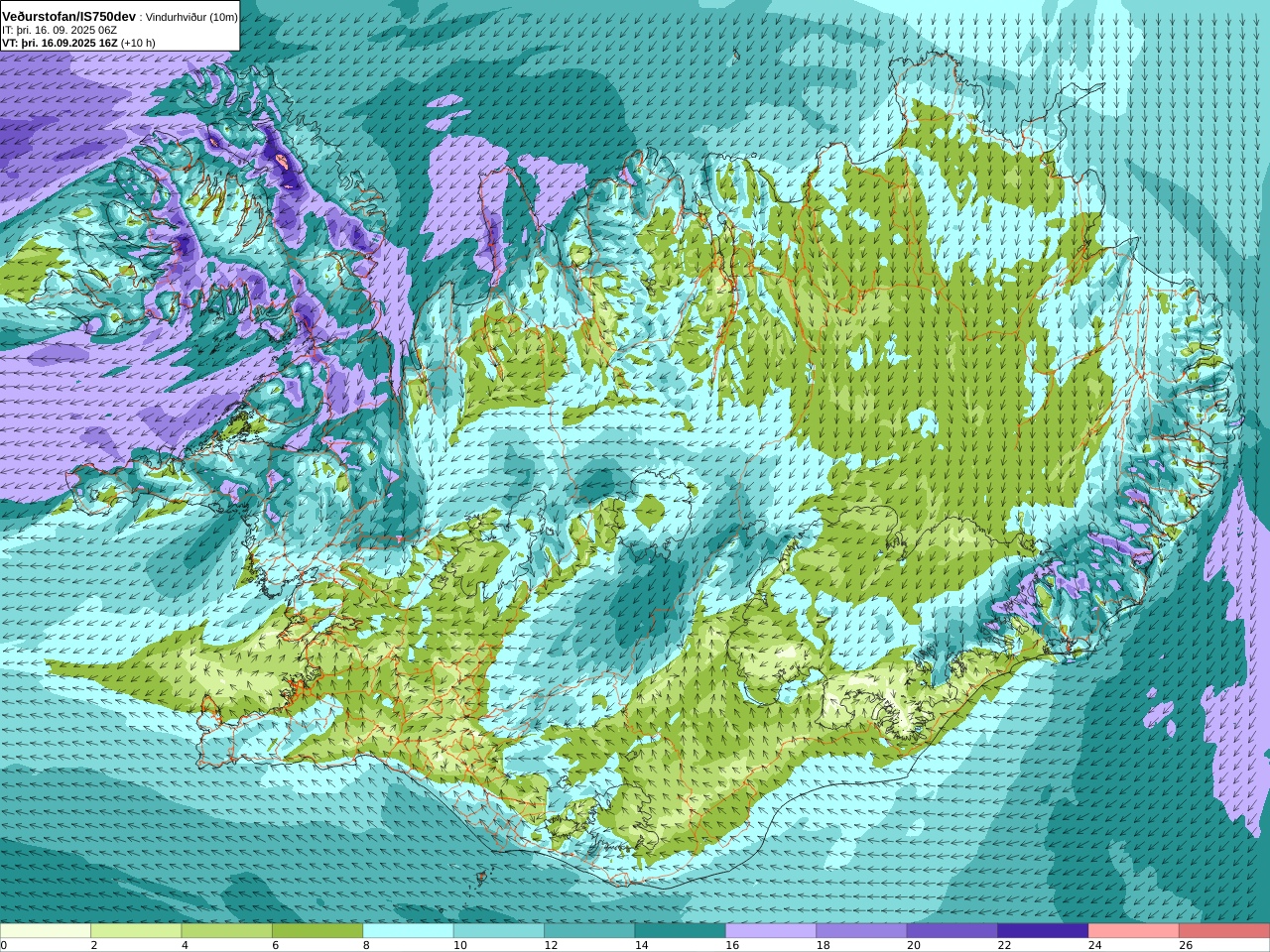
Task: Select the Vindurhviður (10m) parameter label
Action: pos(191,18)
